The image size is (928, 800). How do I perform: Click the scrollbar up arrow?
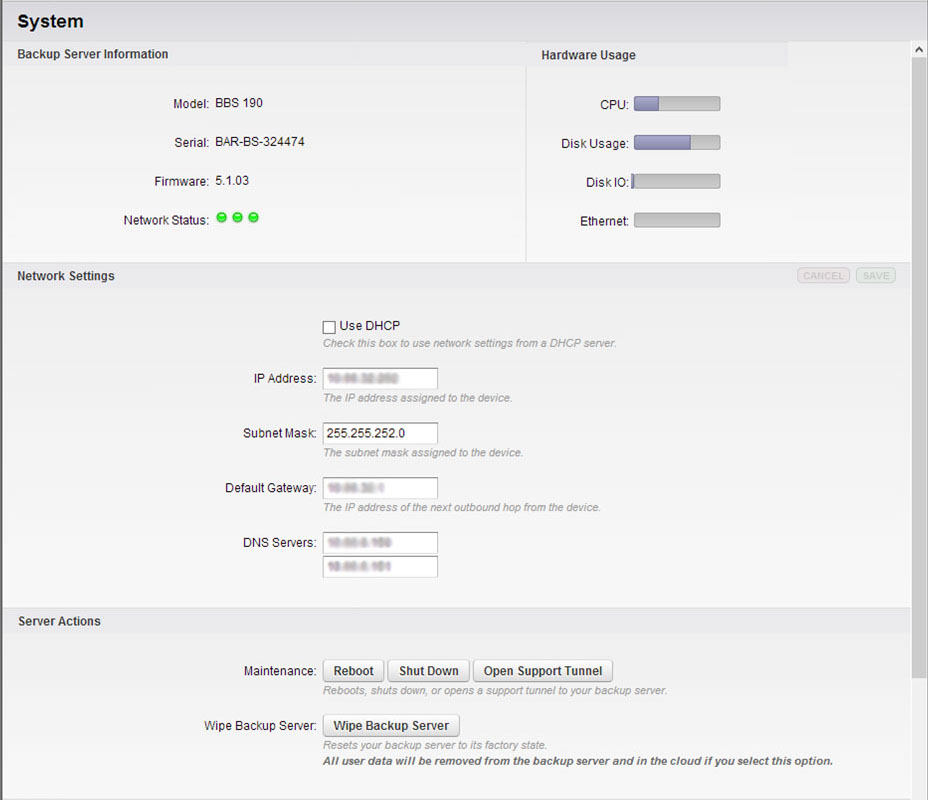[x=919, y=49]
